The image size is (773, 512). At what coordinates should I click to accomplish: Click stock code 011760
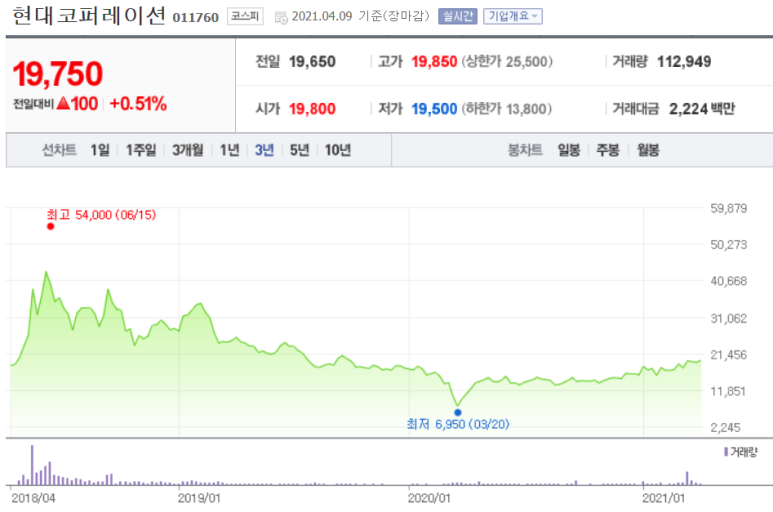click(196, 18)
